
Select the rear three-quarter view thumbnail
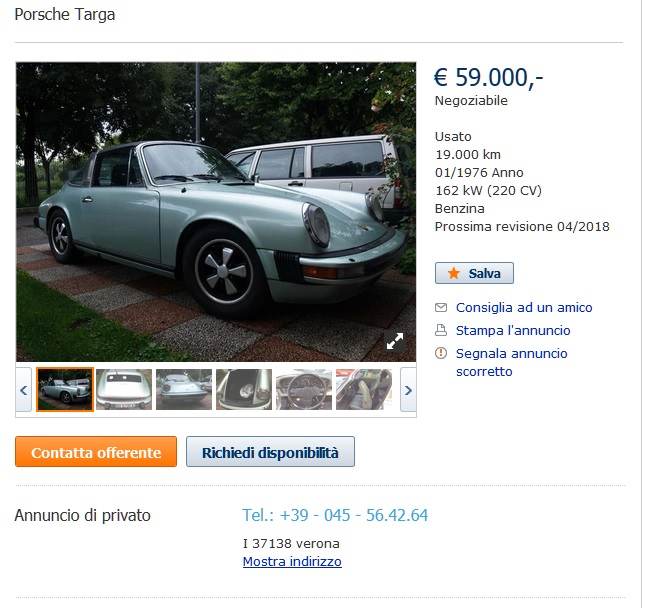(x=184, y=390)
